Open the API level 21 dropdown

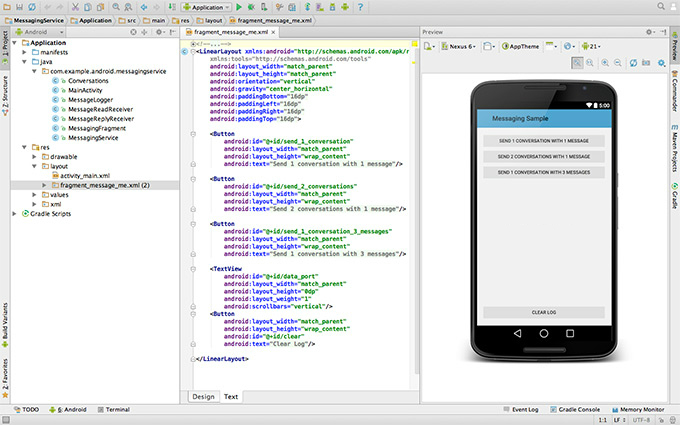coord(594,46)
